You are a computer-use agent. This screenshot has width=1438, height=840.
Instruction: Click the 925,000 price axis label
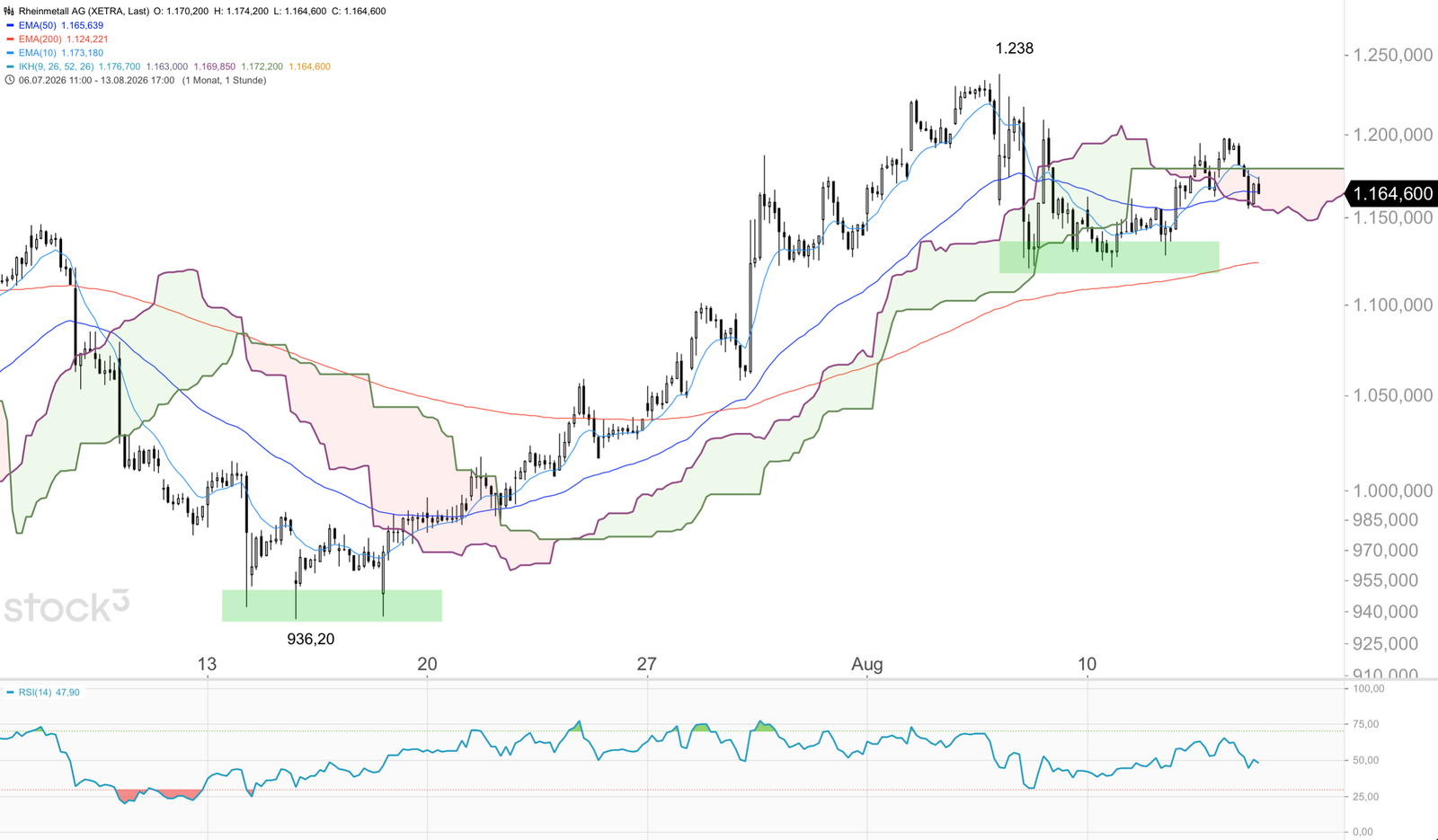1385,643
